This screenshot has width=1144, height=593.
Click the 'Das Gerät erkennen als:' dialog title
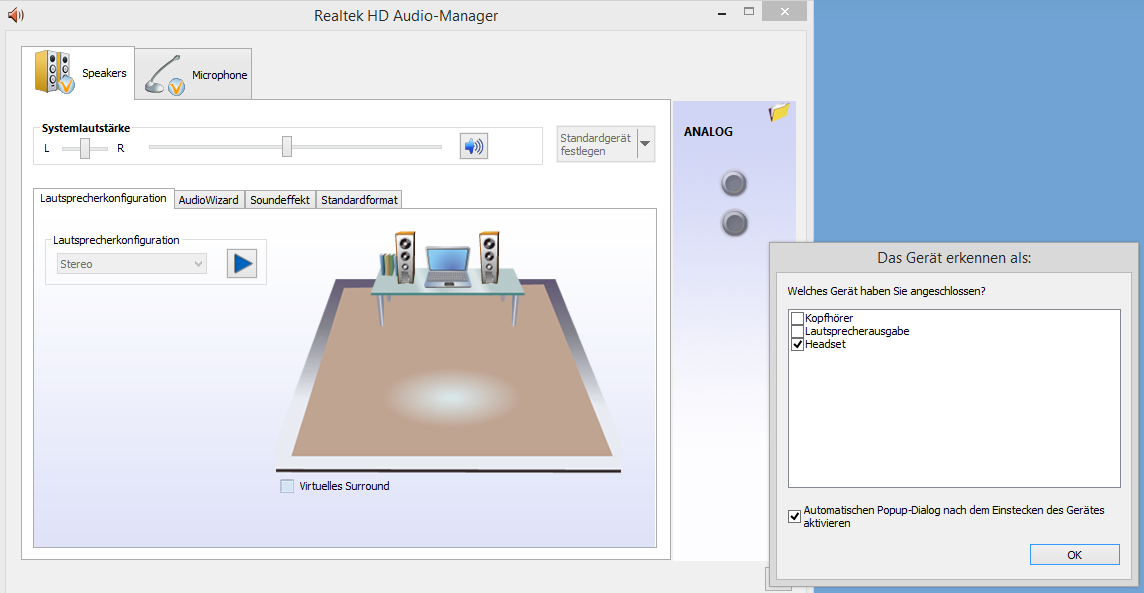[x=954, y=258]
